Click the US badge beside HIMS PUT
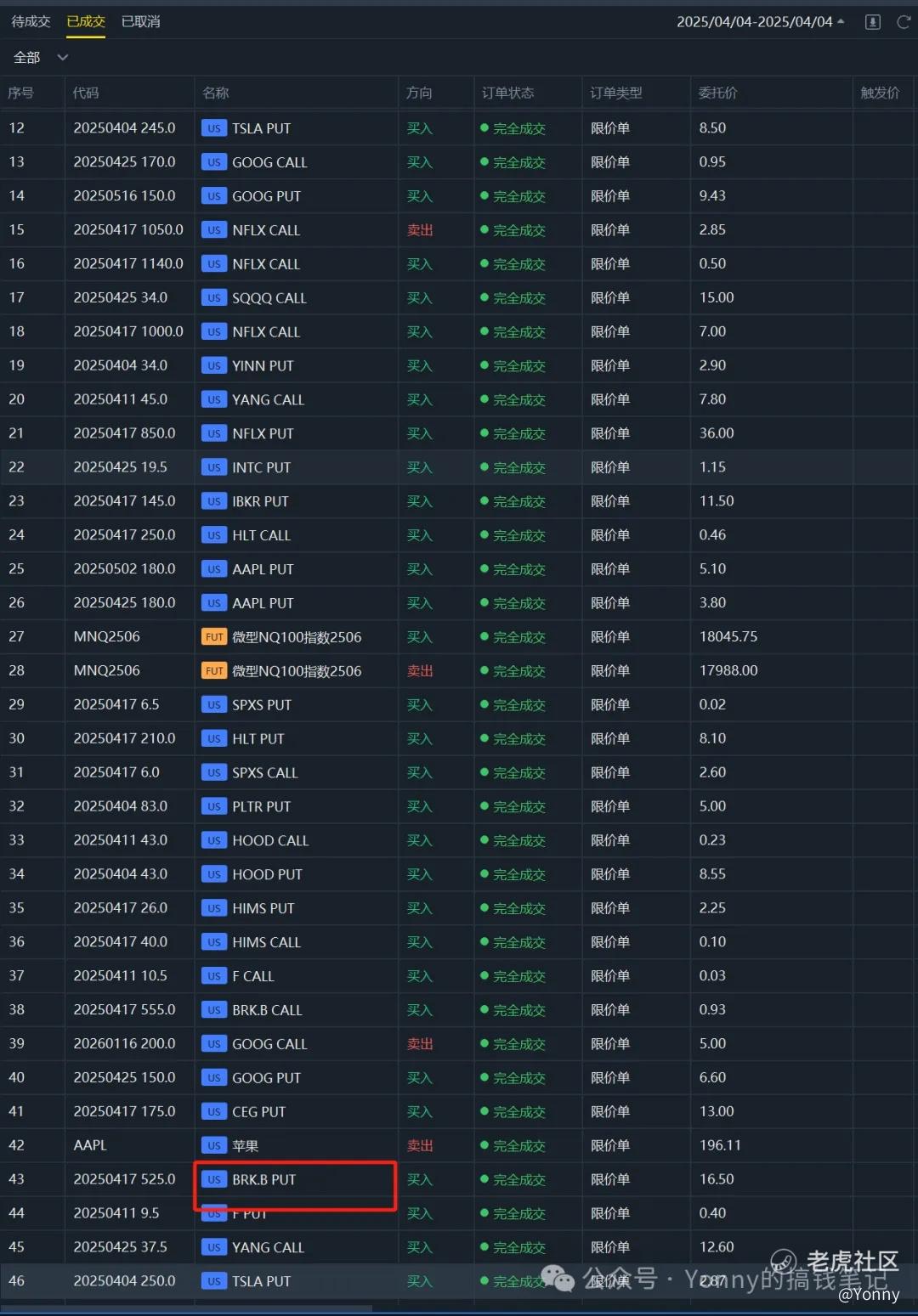Screen dimensions: 918x1316 tap(214, 908)
